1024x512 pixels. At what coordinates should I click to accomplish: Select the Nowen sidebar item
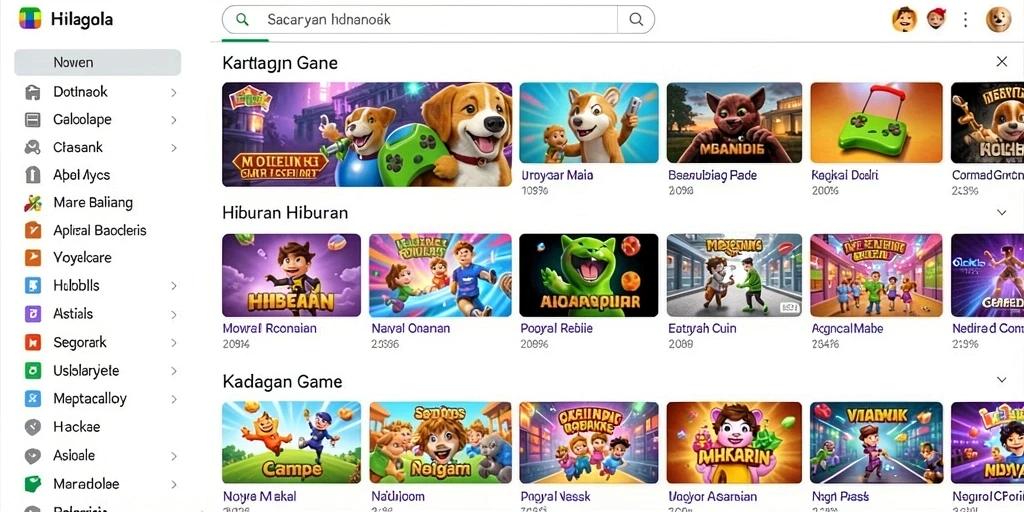(x=97, y=63)
